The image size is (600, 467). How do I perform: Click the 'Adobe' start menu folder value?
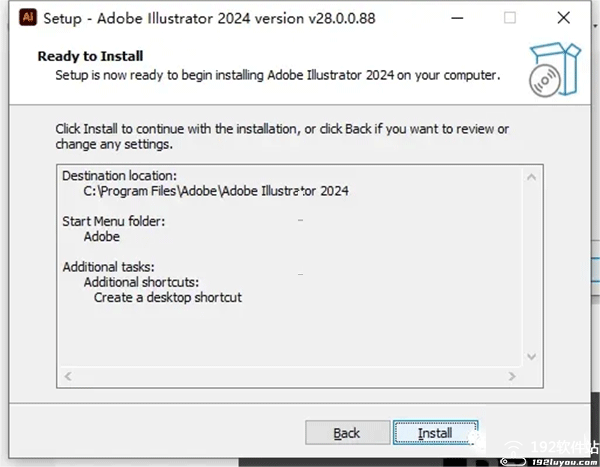coord(102,237)
